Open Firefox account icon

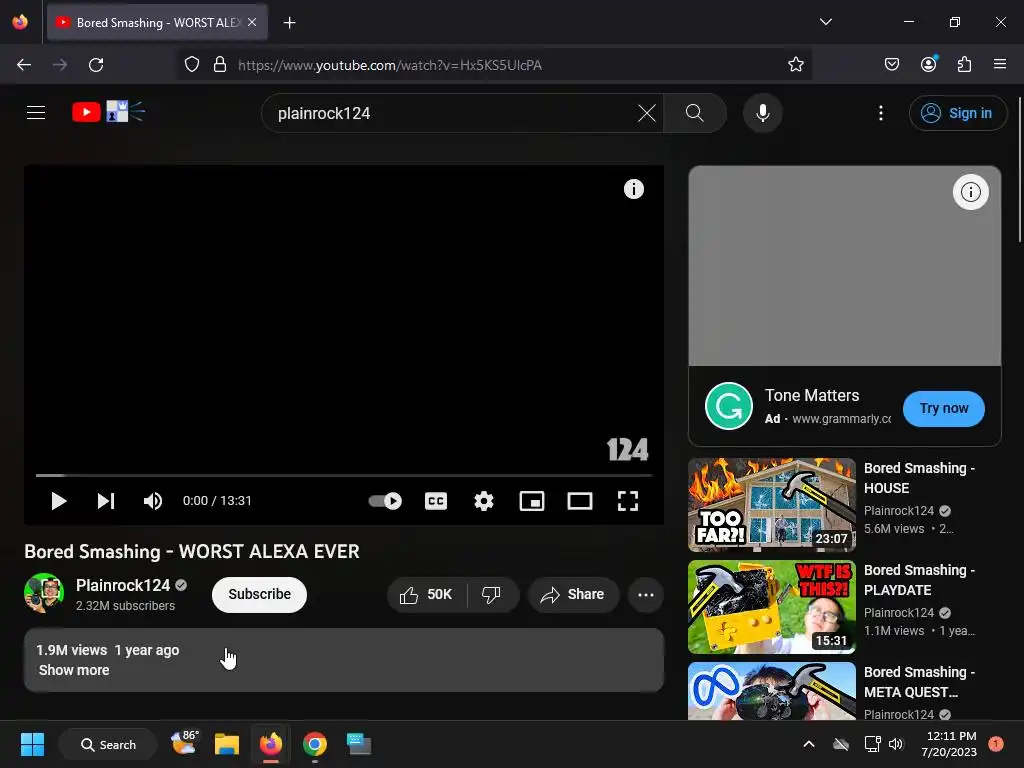(x=928, y=65)
